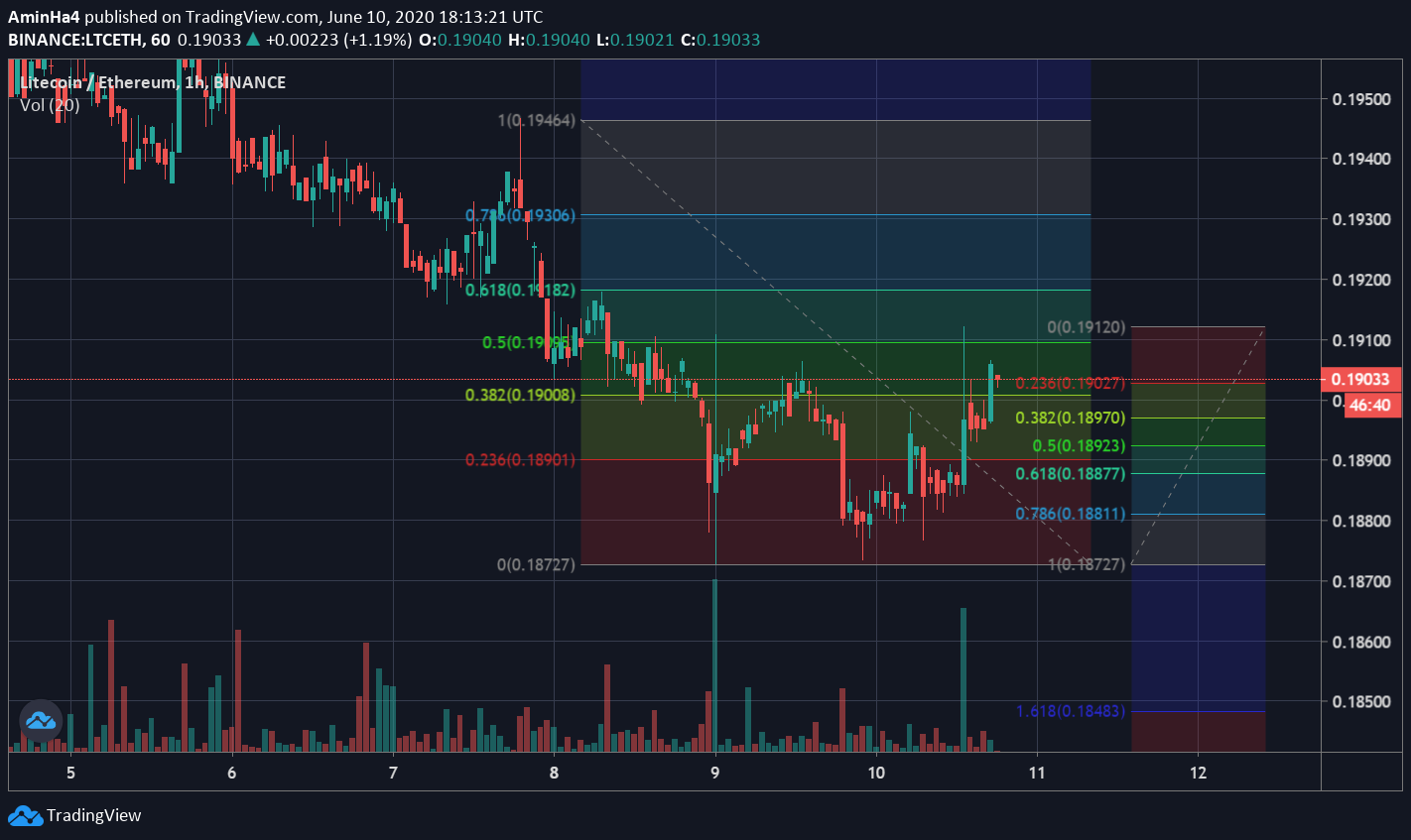Image resolution: width=1411 pixels, height=840 pixels.
Task: Click the date axis label 11
Action: coord(1037,773)
